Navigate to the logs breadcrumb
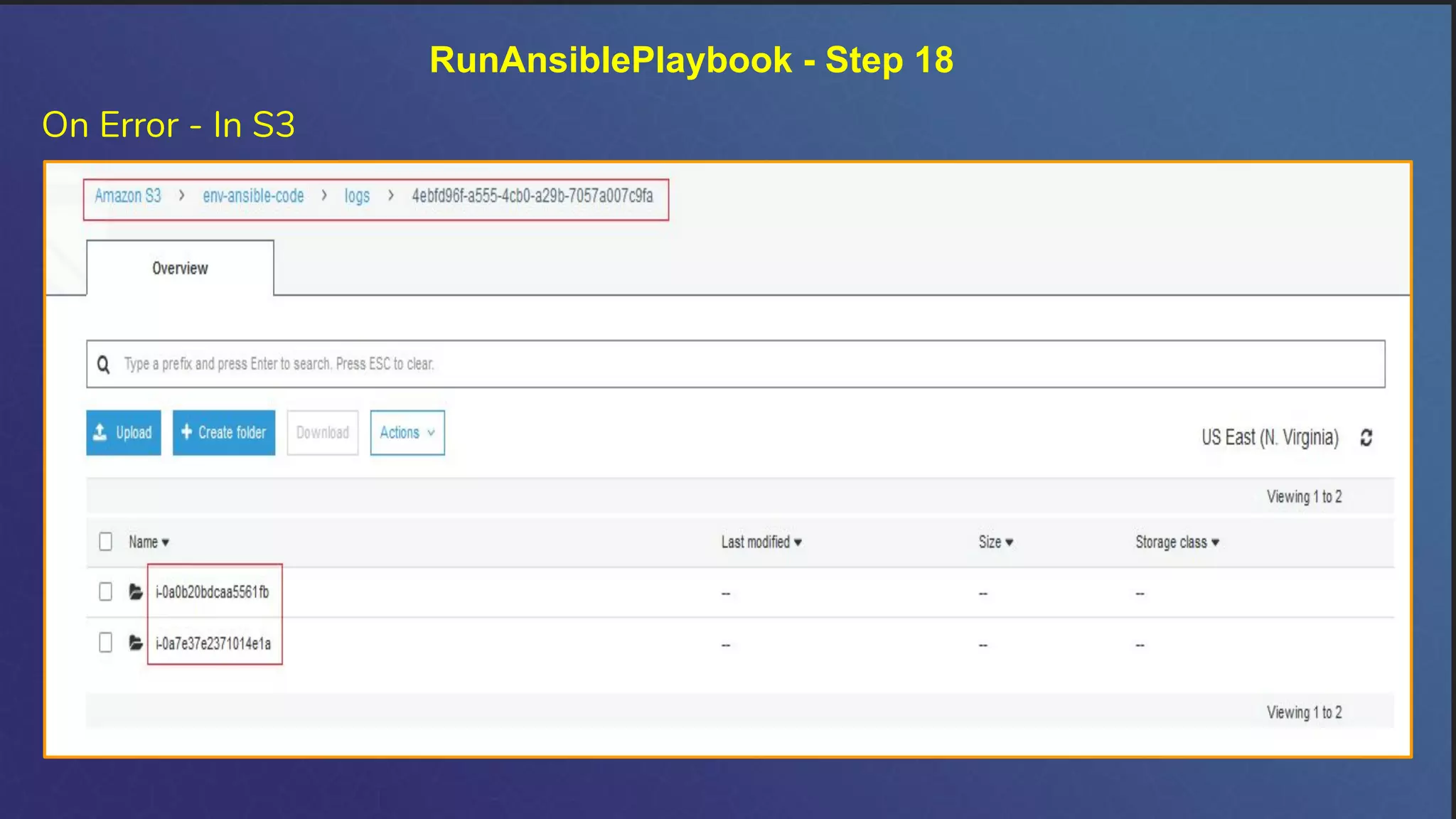 (357, 196)
